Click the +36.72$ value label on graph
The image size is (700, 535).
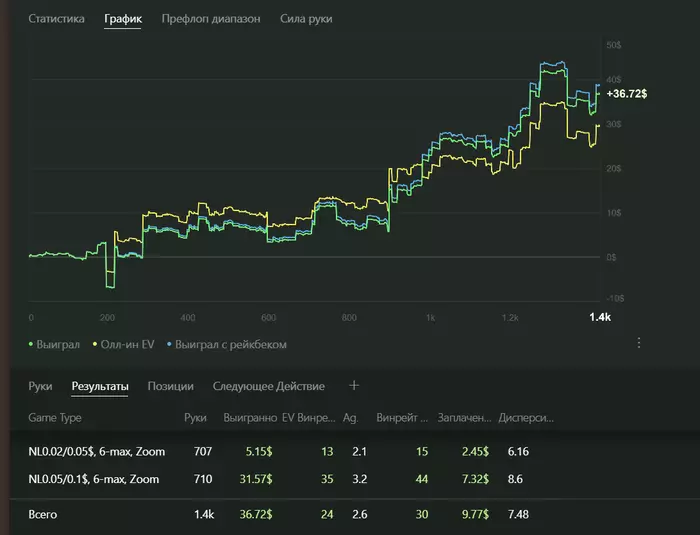coord(627,93)
